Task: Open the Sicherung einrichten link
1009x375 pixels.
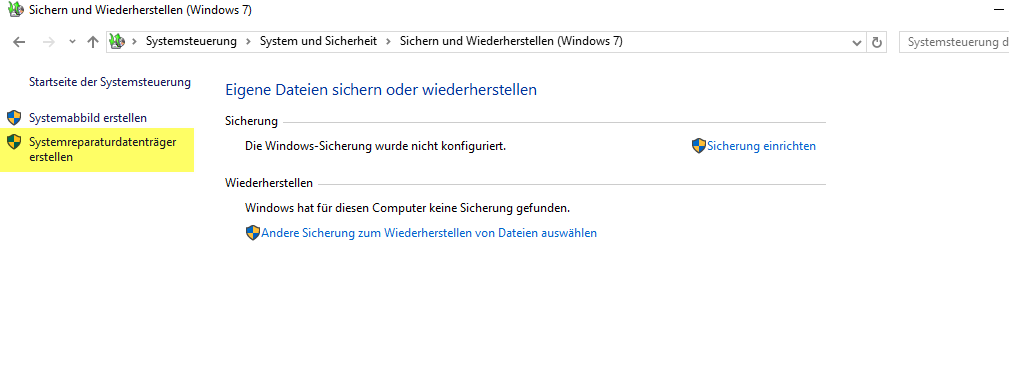Action: [761, 146]
